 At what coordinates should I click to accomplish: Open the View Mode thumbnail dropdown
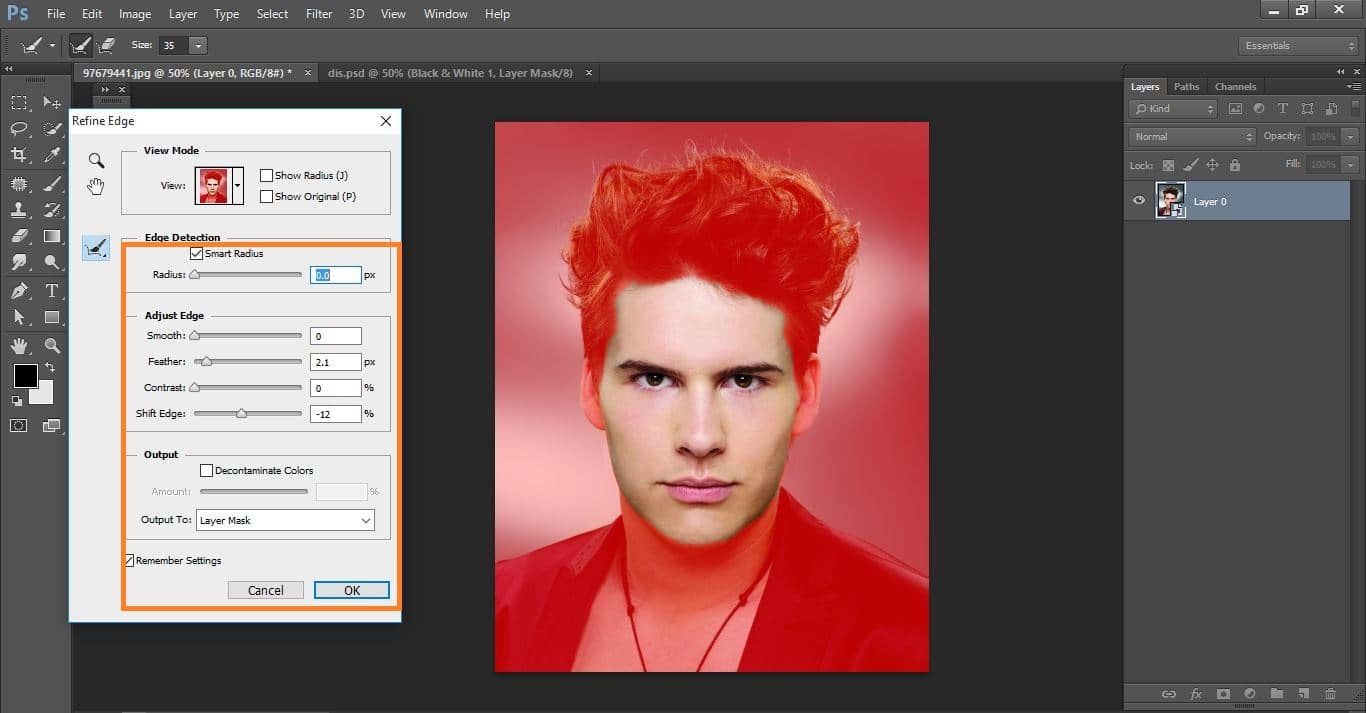tap(239, 185)
